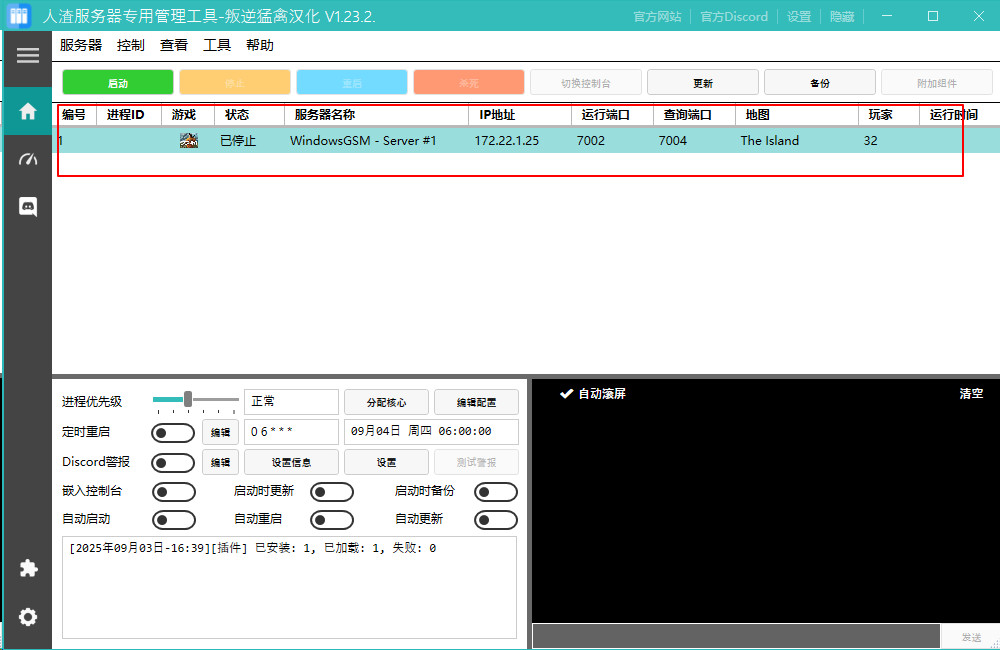The width and height of the screenshot is (1000, 650).
Task: Click the app logo in the title bar
Action: click(x=18, y=16)
